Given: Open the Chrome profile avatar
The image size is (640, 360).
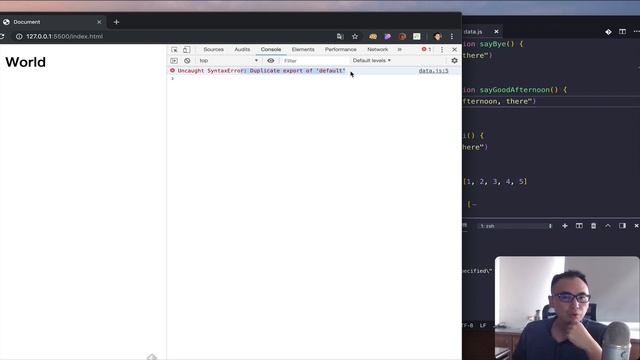Looking at the screenshot, I should click(438, 36).
